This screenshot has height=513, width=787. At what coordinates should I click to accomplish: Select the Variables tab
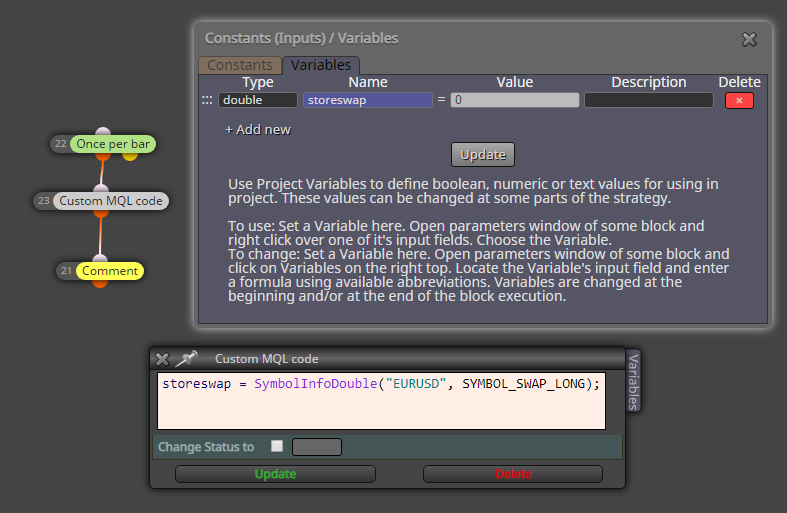tap(321, 65)
